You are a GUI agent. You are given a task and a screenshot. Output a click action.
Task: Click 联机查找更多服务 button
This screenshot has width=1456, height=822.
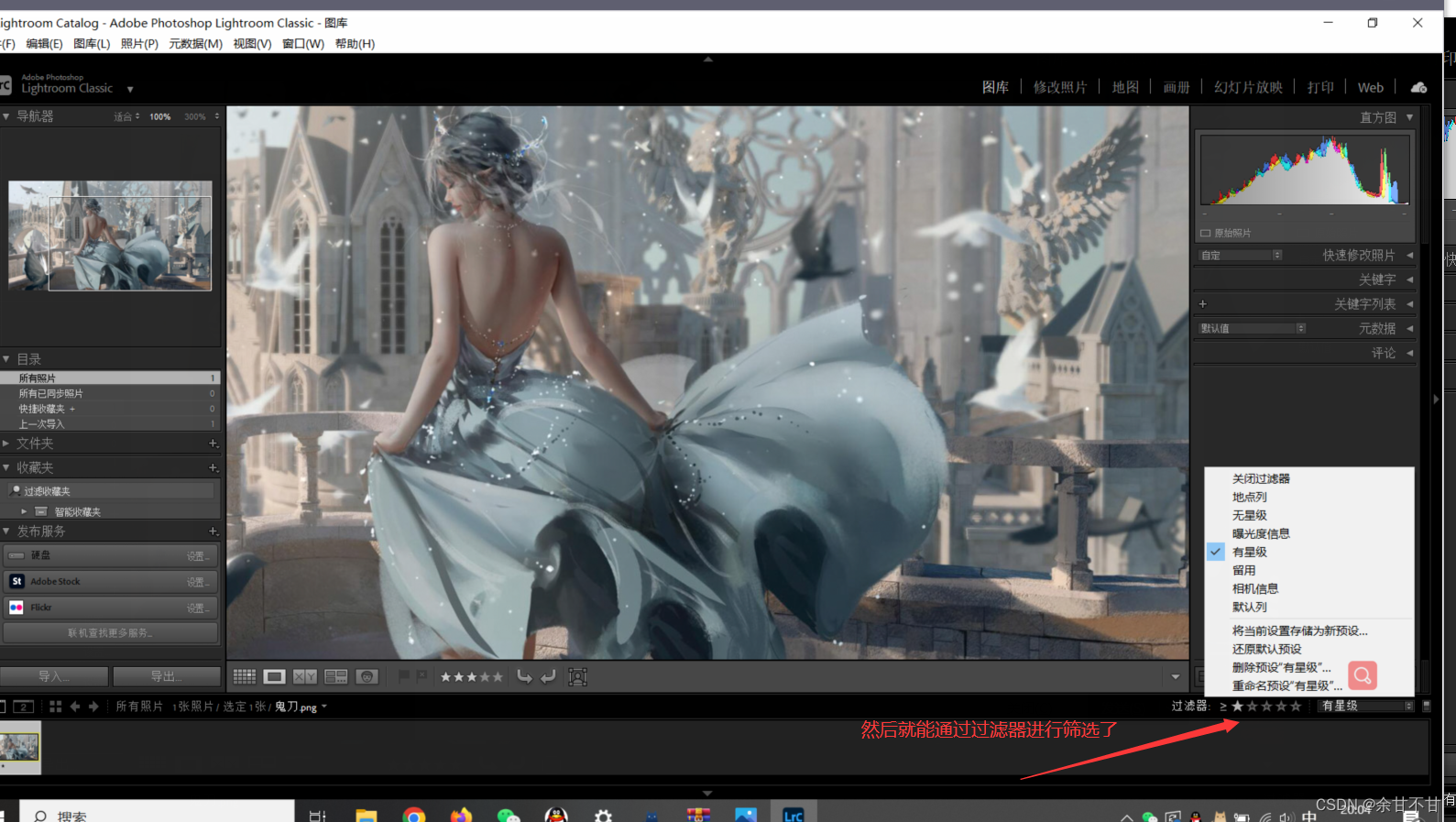point(110,633)
